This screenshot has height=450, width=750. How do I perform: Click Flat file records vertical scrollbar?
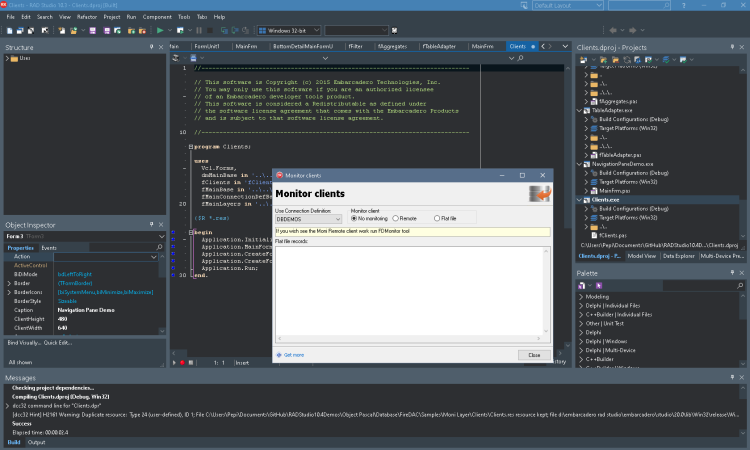(546, 291)
